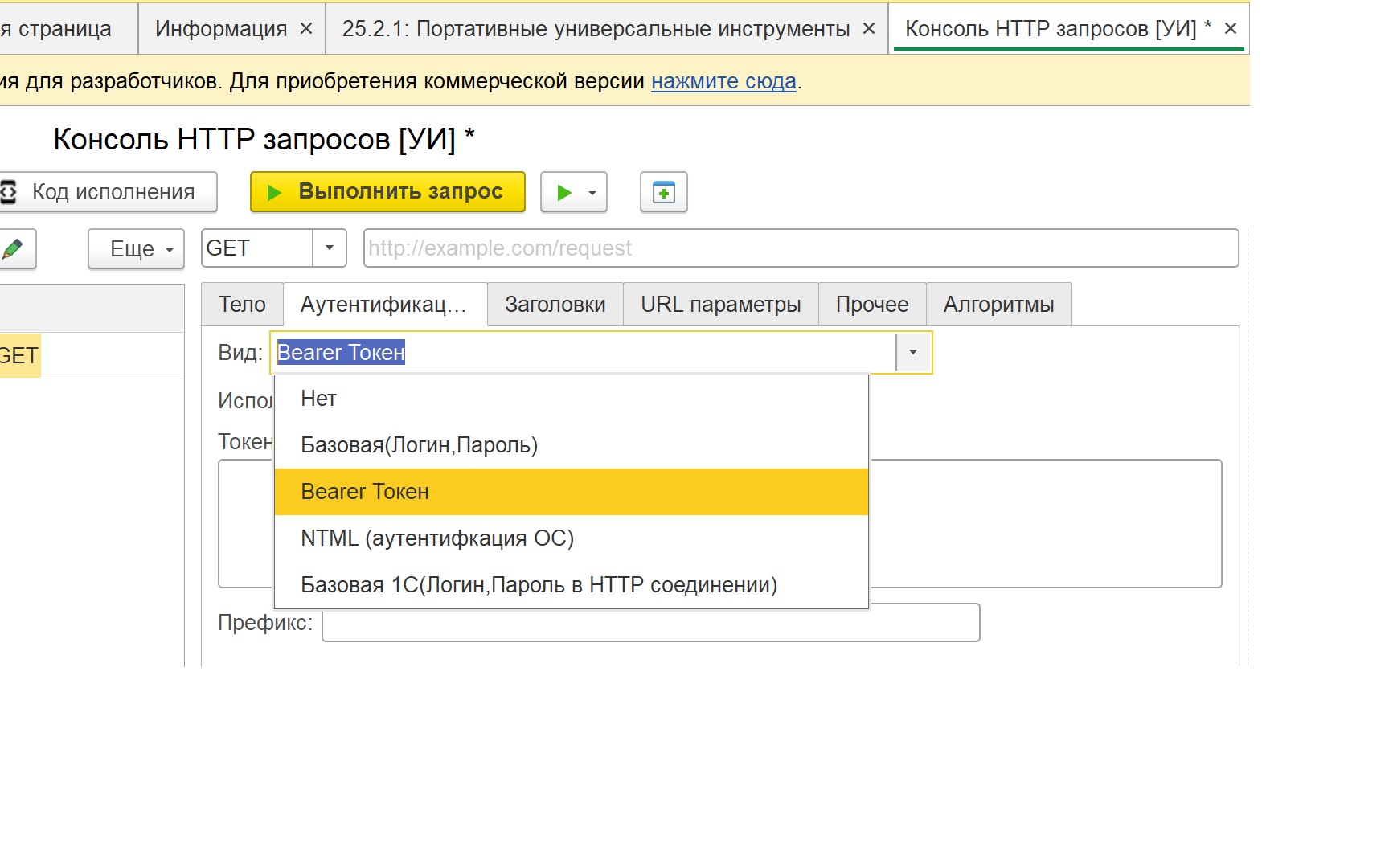Expand the GET method dropdown arrow

(x=330, y=248)
